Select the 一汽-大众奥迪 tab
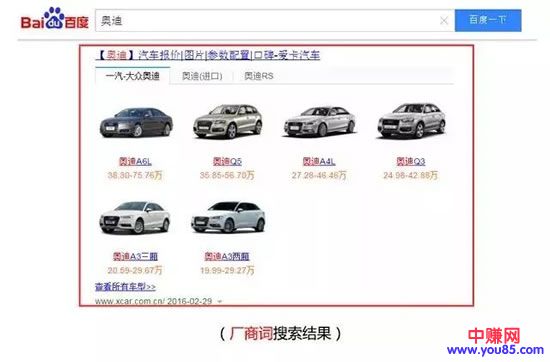Screen dimensions: 550x362 click(x=133, y=76)
